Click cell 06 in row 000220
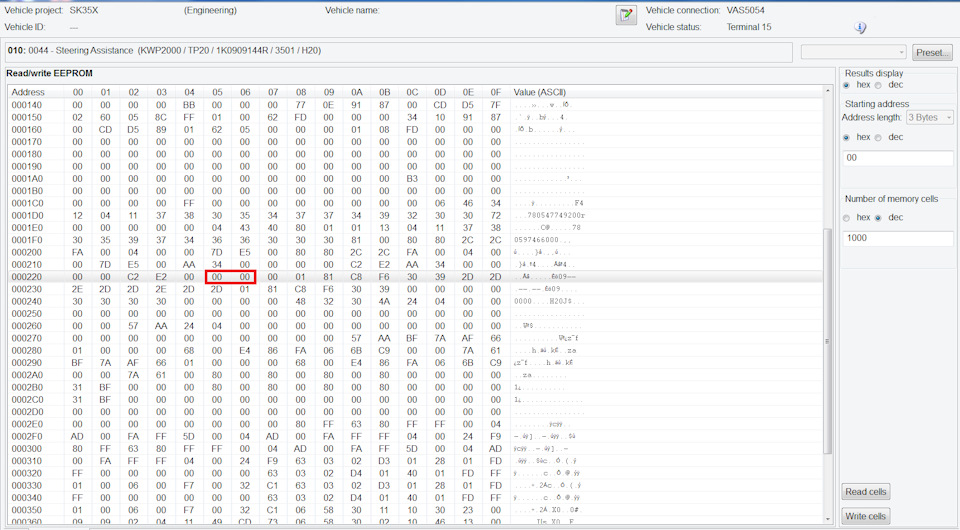This screenshot has width=960, height=530. [245, 277]
